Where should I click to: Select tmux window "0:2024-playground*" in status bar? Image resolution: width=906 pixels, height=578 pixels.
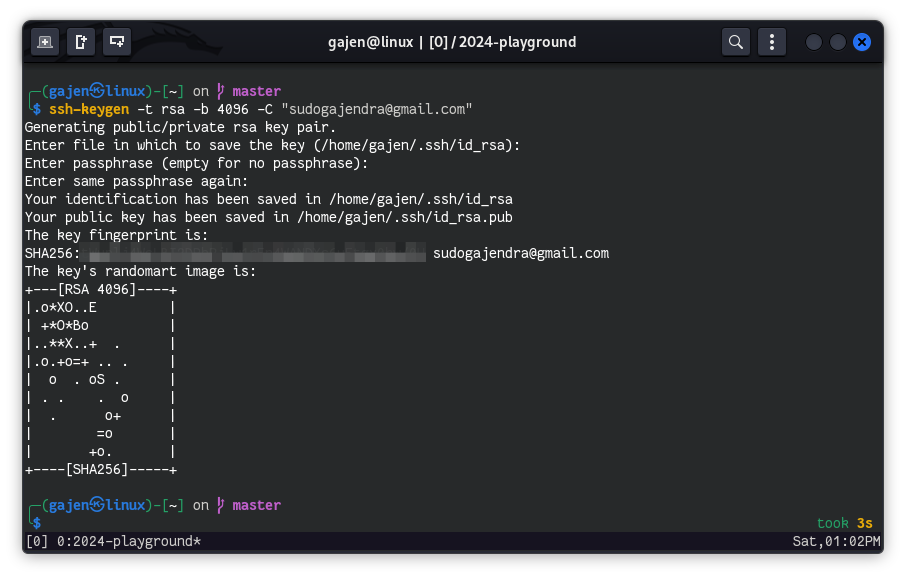(x=129, y=542)
